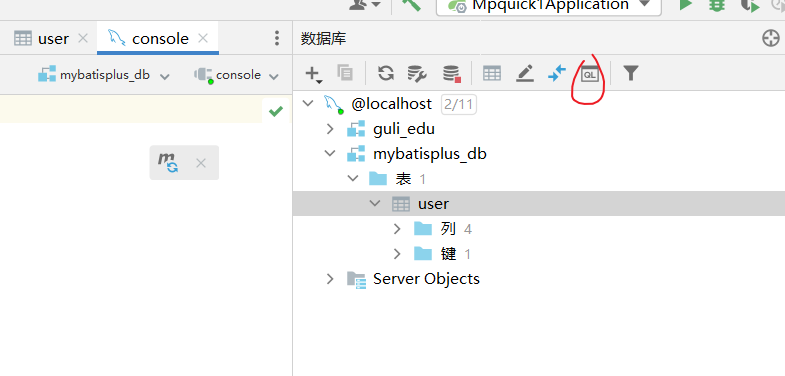Close the console tab
The image size is (785, 376).
click(203, 39)
